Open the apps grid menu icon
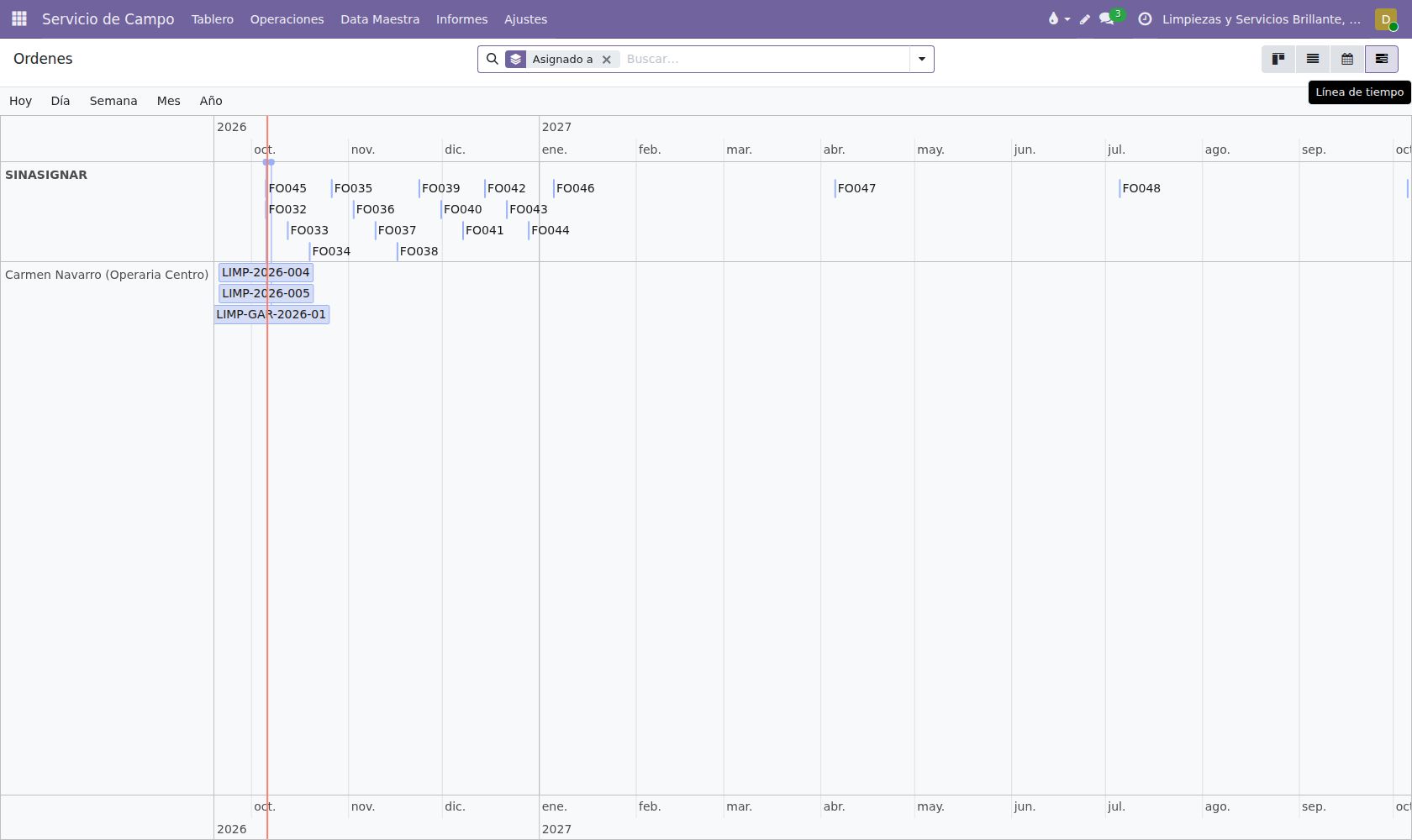Image resolution: width=1412 pixels, height=840 pixels. click(19, 18)
